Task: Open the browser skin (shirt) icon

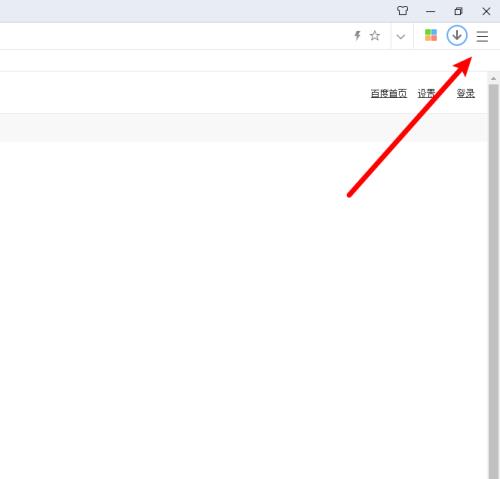Action: click(x=402, y=11)
